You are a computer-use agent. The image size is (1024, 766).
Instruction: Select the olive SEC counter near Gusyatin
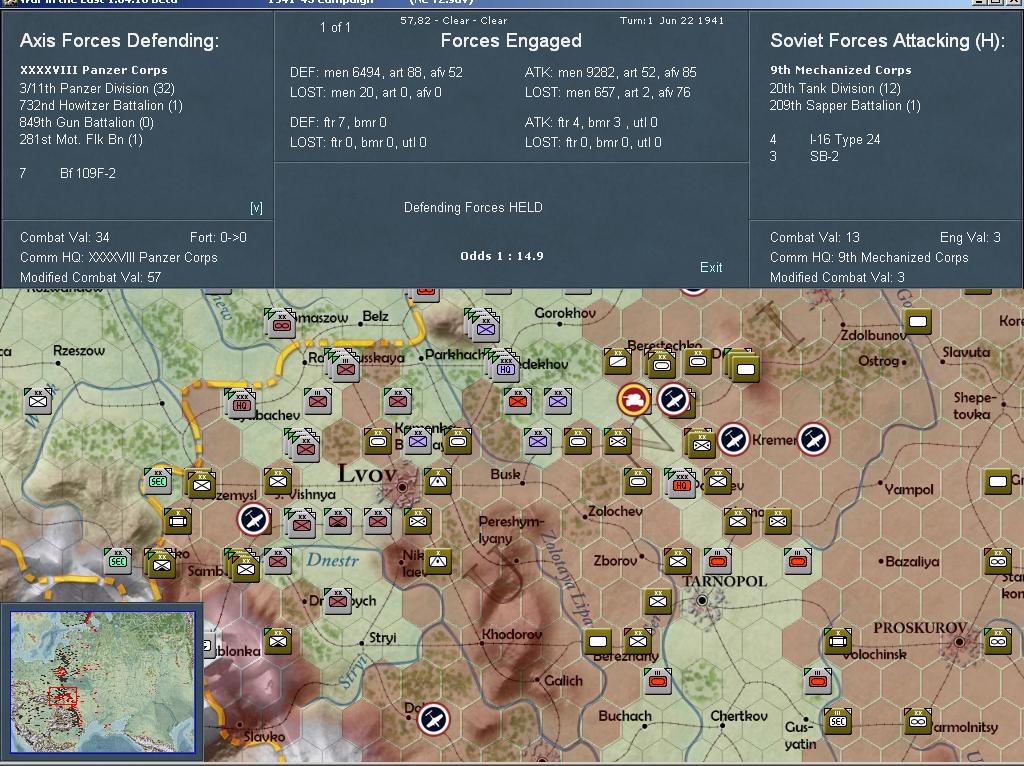coord(838,721)
